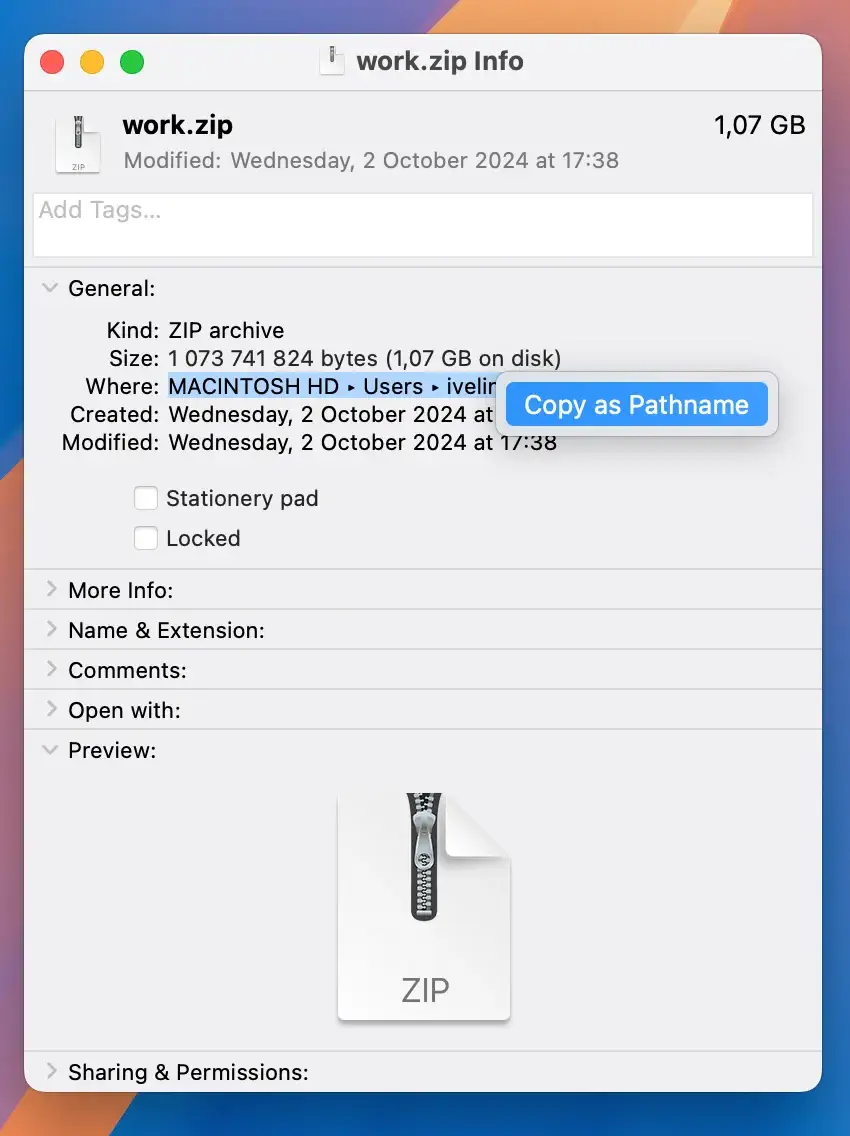Click the Modified date row in General
Viewport: 850px width, 1136px height.
[x=362, y=442]
